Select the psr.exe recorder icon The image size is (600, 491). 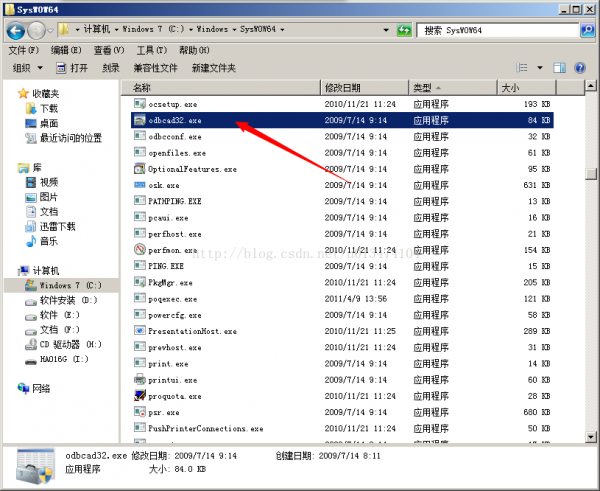point(140,412)
